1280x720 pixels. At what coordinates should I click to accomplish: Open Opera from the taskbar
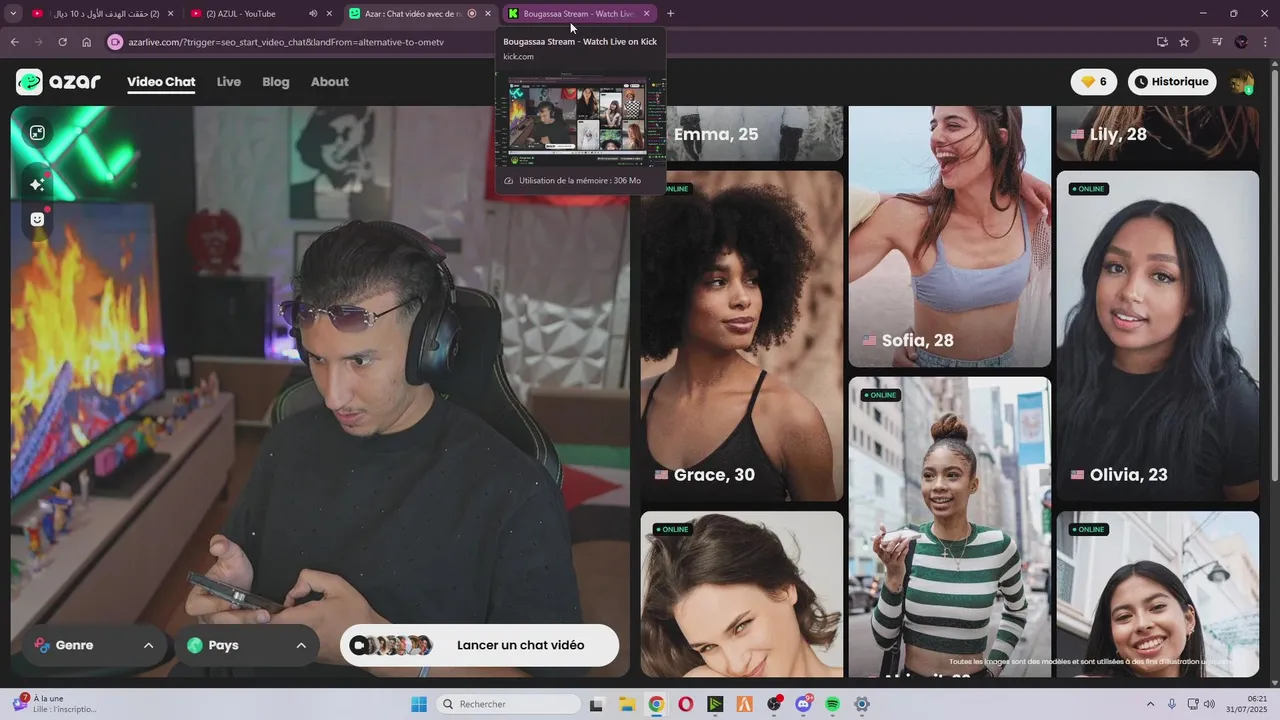(x=685, y=704)
